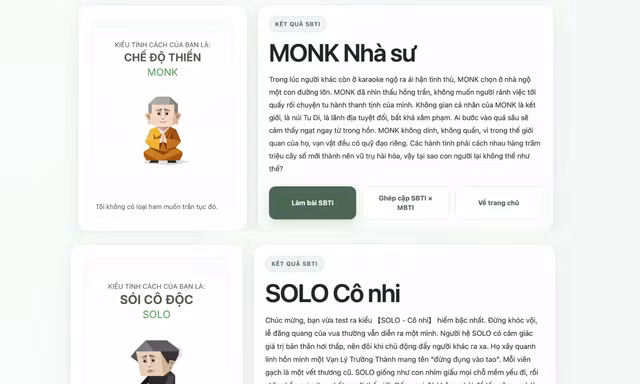This screenshot has width=640, height=384.
Task: Click the CHẾ ĐỘ THIỀN card title
Action: 162,57
